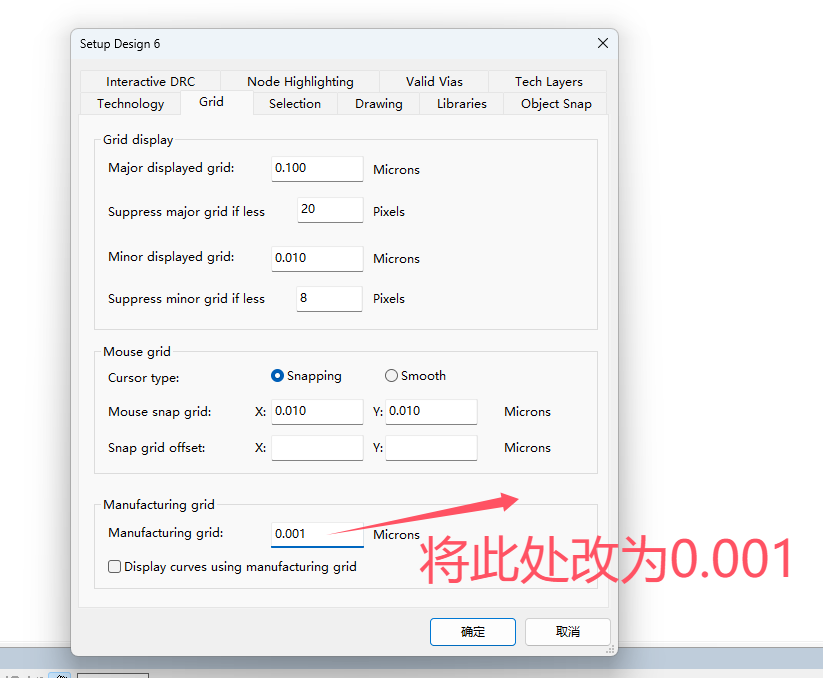The height and width of the screenshot is (678, 823).
Task: Open the Valid Vias tab
Action: point(434,81)
